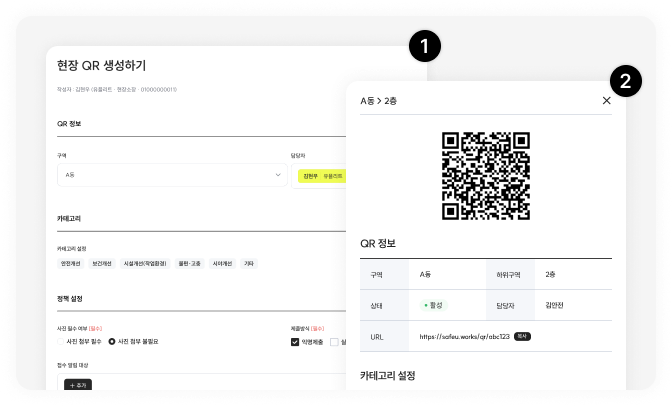Click the A동 > 2층 breadcrumb title

378,101
